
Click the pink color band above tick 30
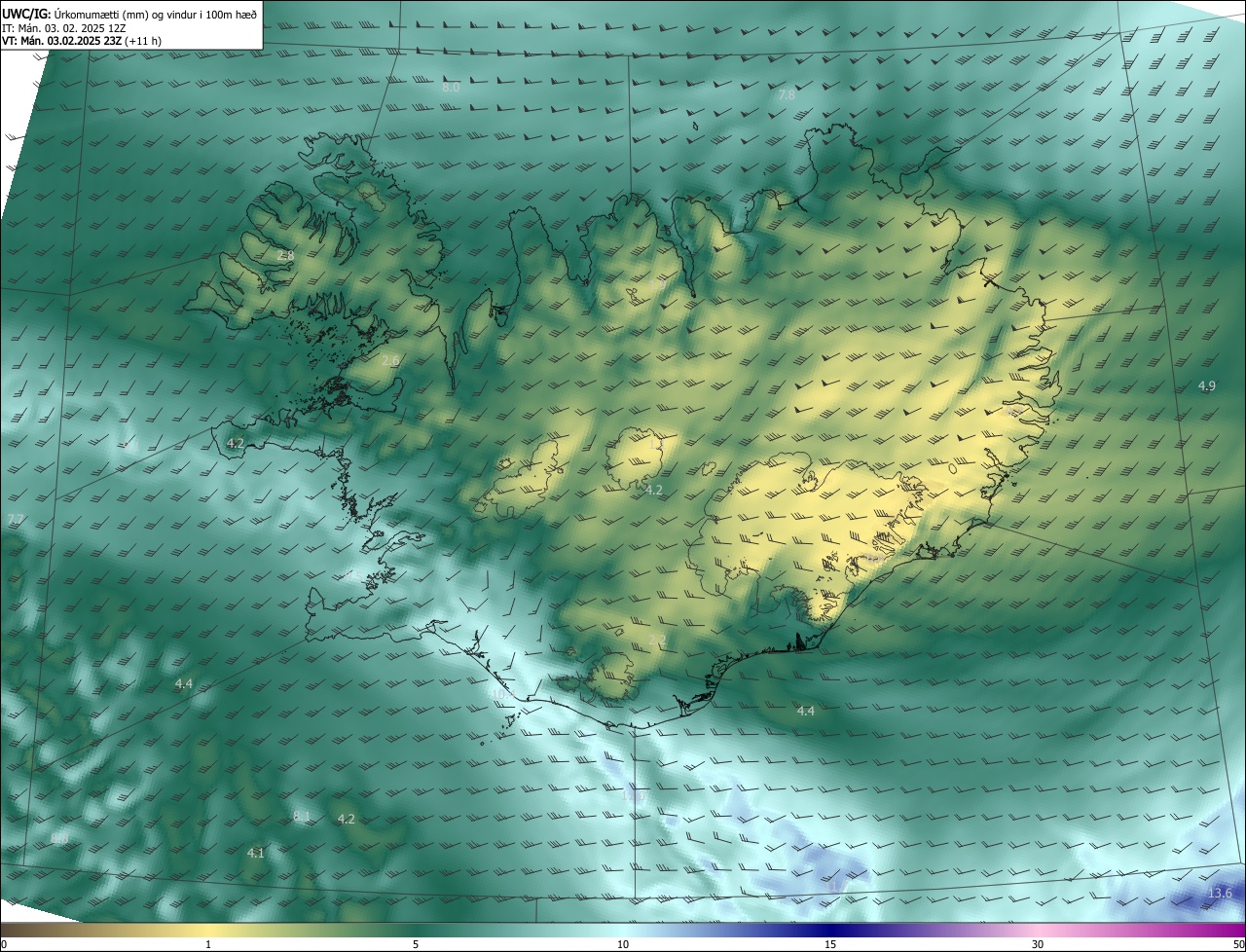point(1038,931)
